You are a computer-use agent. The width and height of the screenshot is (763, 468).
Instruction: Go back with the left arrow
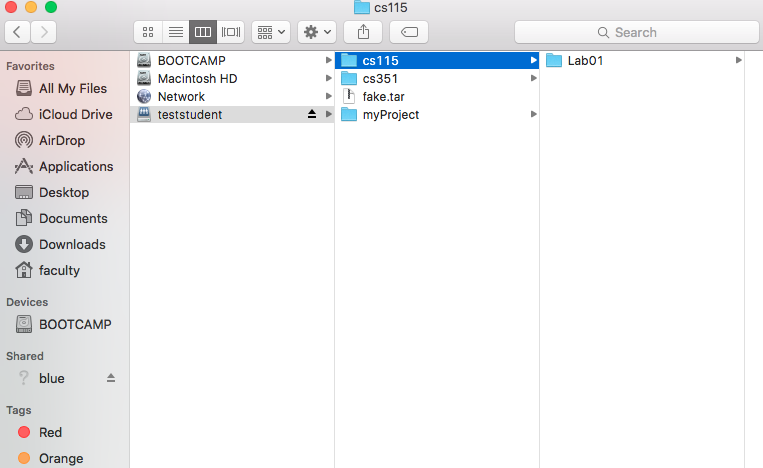18,32
